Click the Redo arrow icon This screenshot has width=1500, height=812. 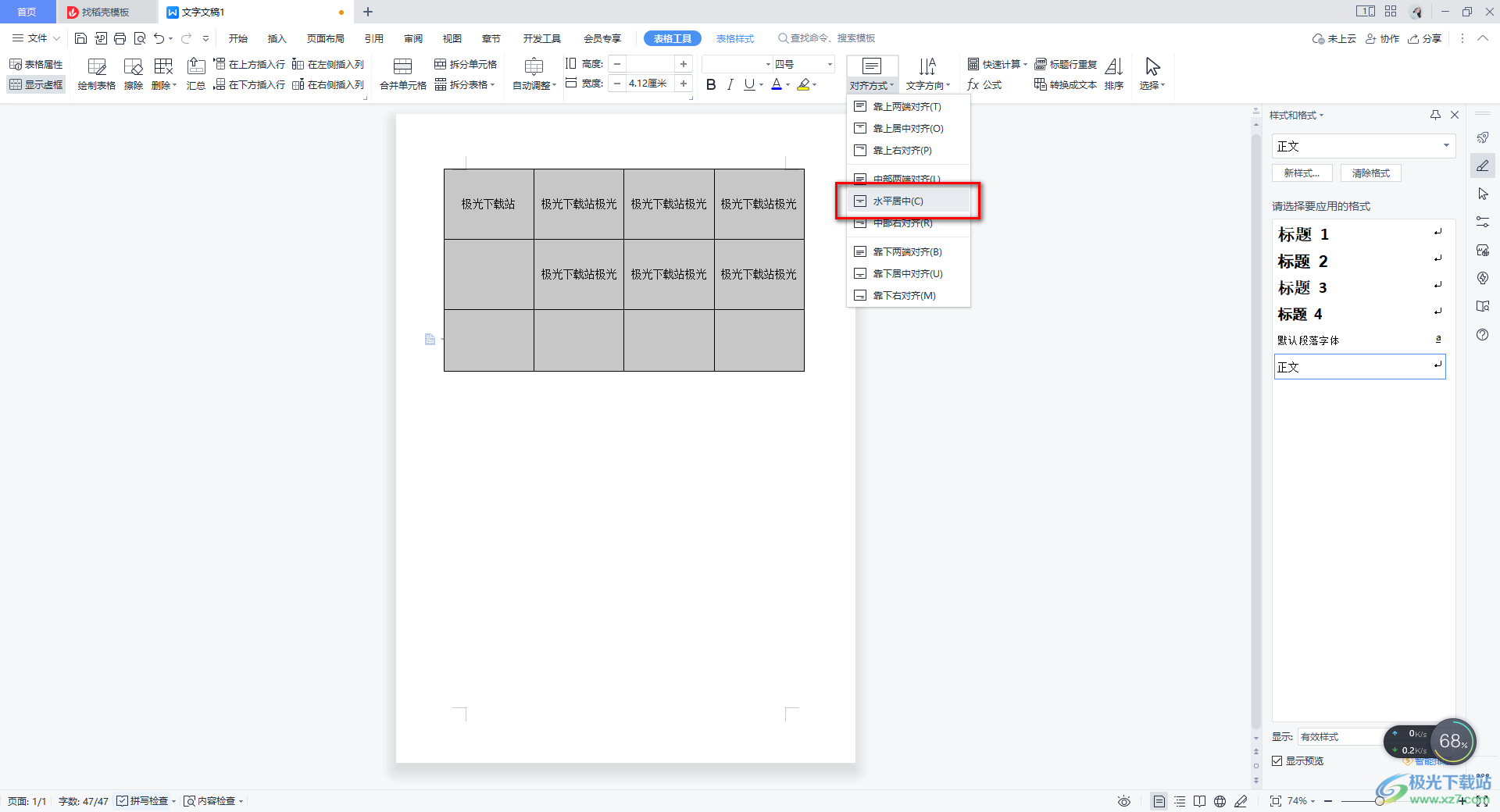[x=186, y=38]
